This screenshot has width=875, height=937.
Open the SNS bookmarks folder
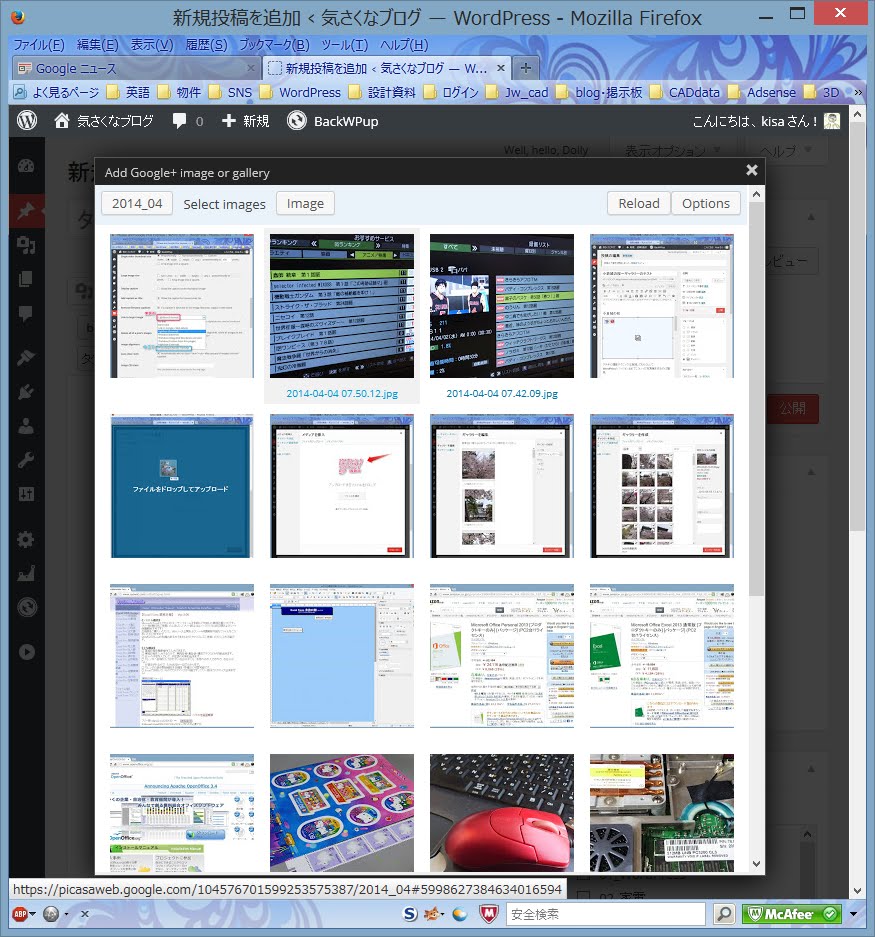[231, 92]
